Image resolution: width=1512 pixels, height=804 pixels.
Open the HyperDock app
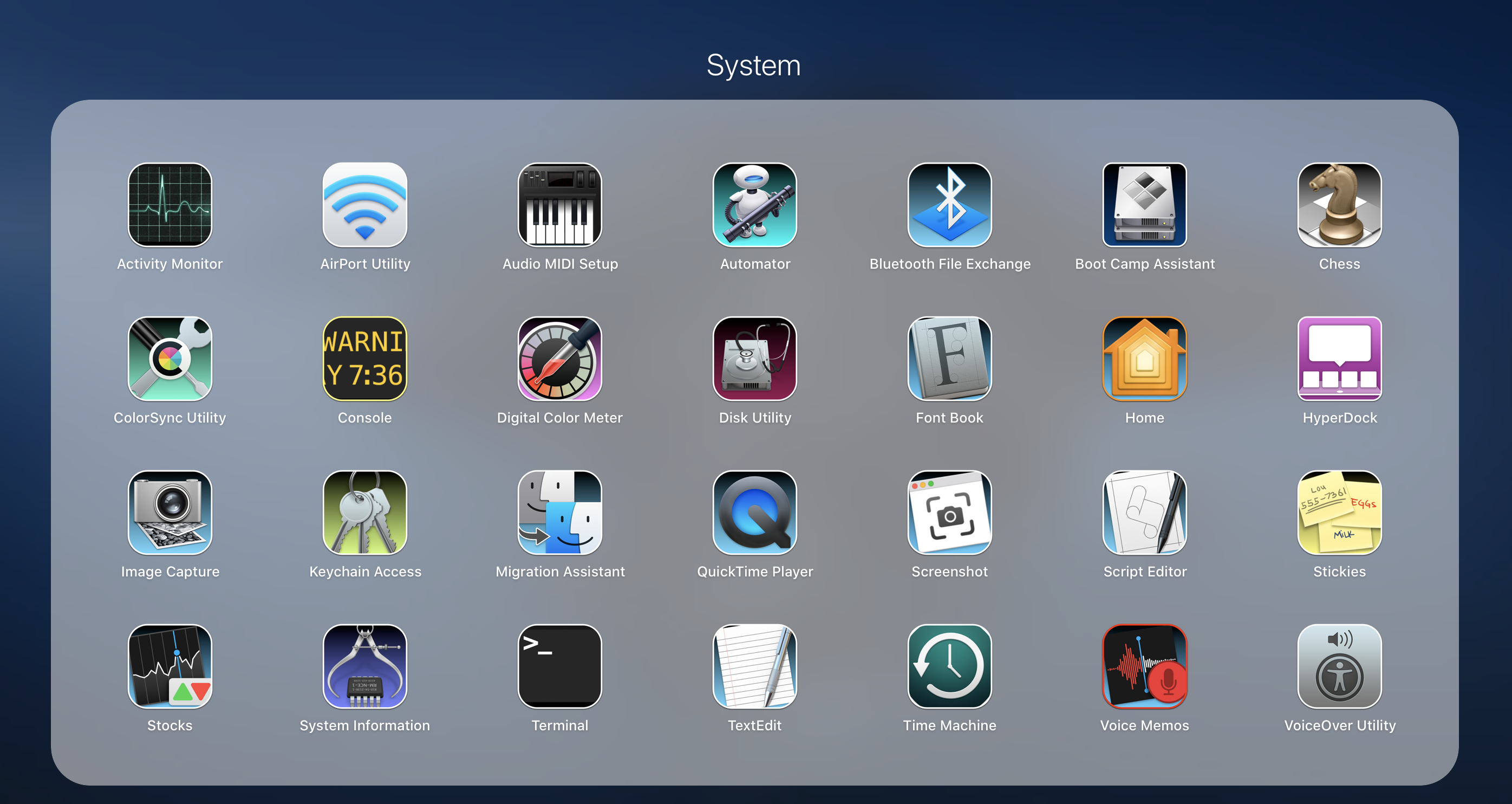tap(1339, 359)
